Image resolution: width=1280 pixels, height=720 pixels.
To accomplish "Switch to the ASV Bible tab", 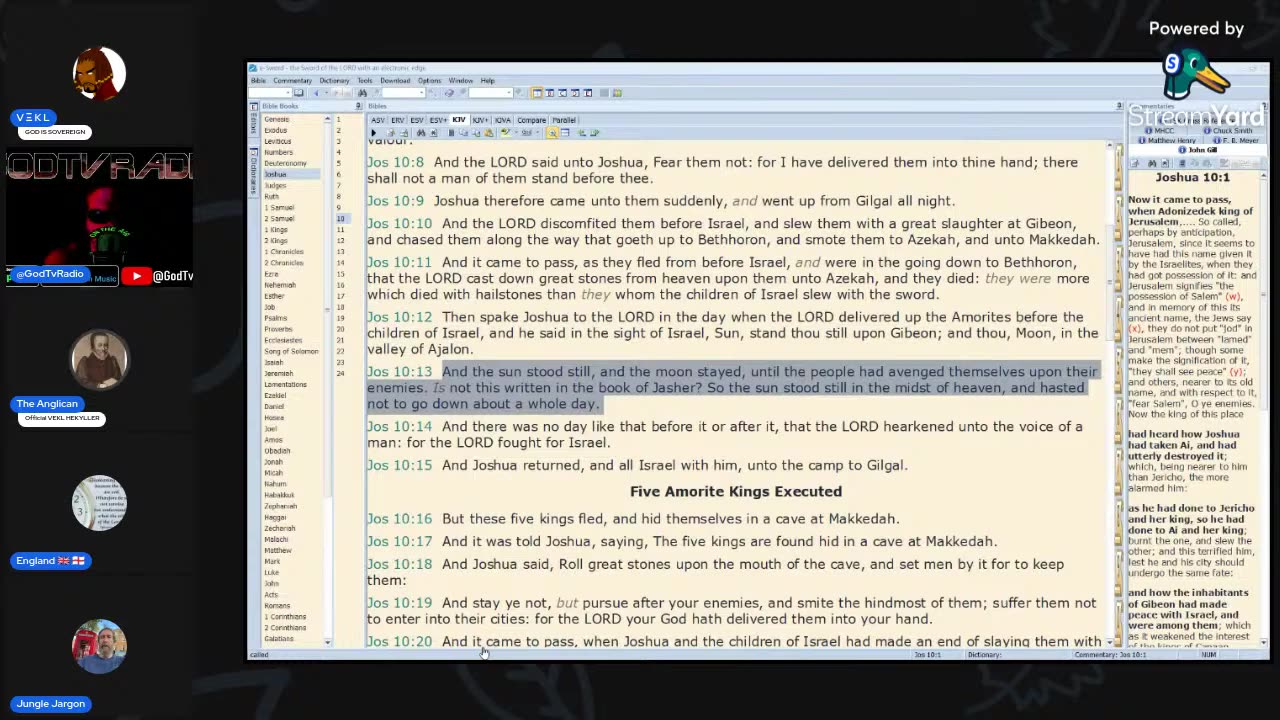I will click(378, 120).
